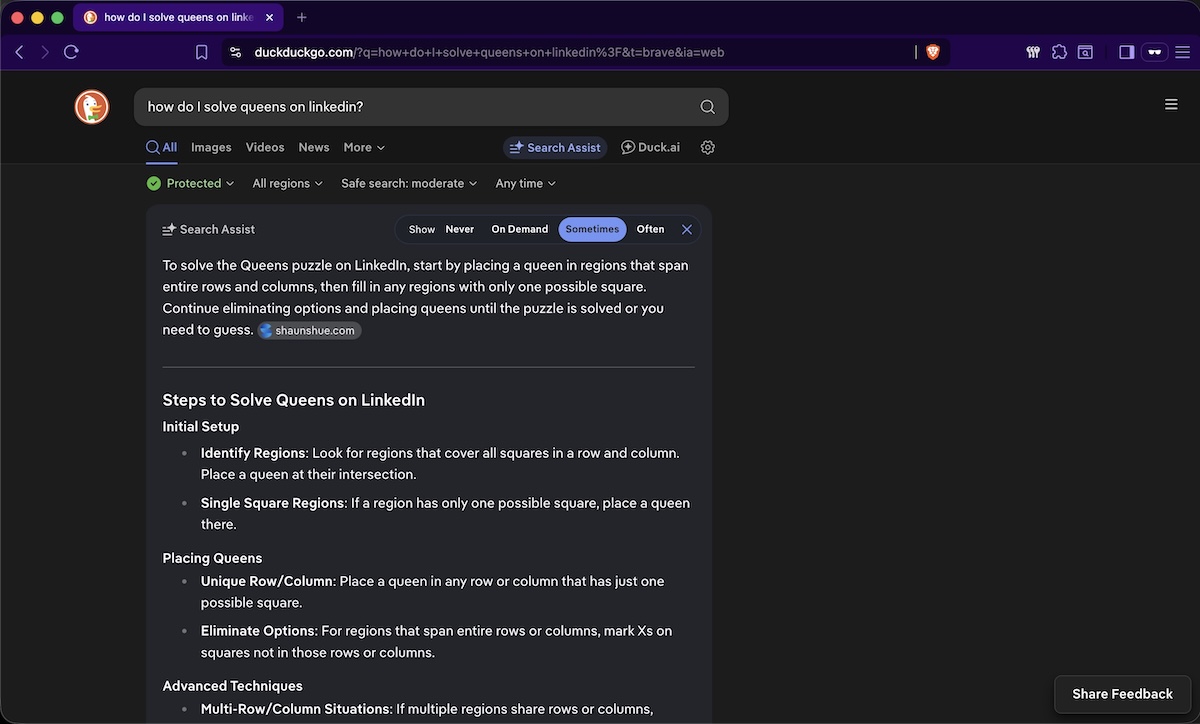The width and height of the screenshot is (1200, 724).
Task: Choose On Demand for Search Assist
Action: pyautogui.click(x=519, y=229)
